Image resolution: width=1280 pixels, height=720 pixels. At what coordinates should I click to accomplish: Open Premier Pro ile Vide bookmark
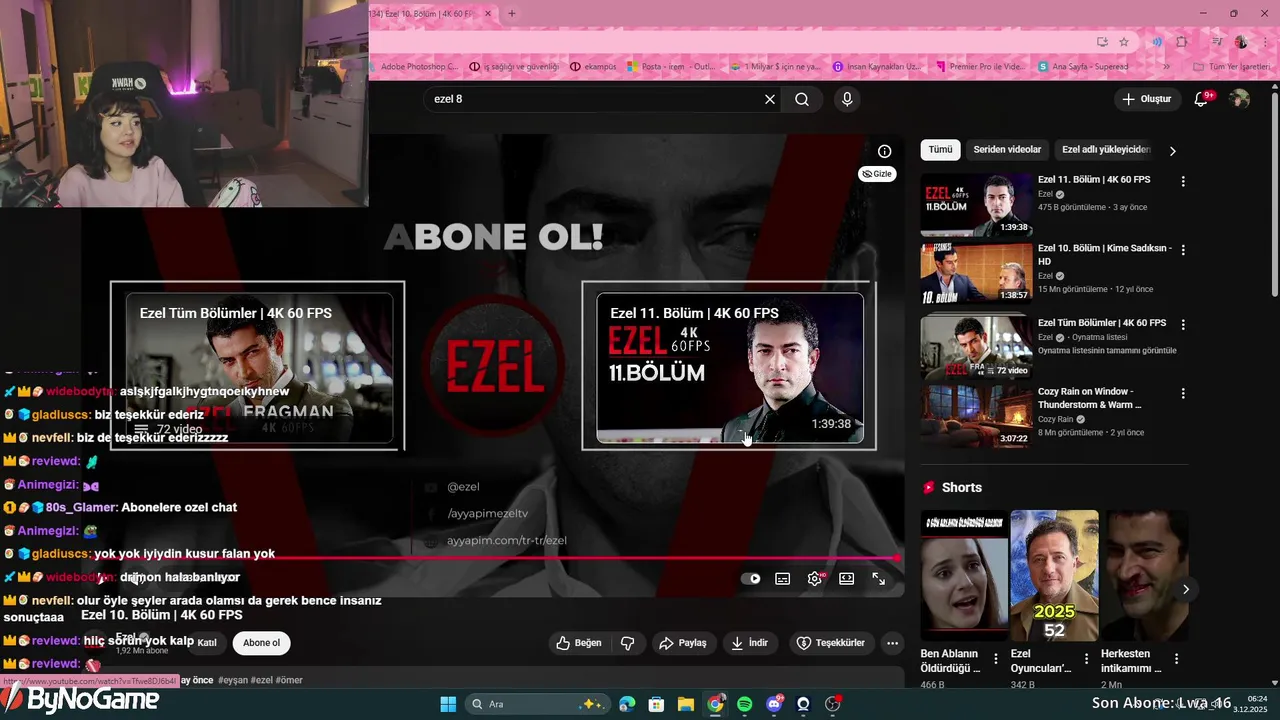click(981, 67)
